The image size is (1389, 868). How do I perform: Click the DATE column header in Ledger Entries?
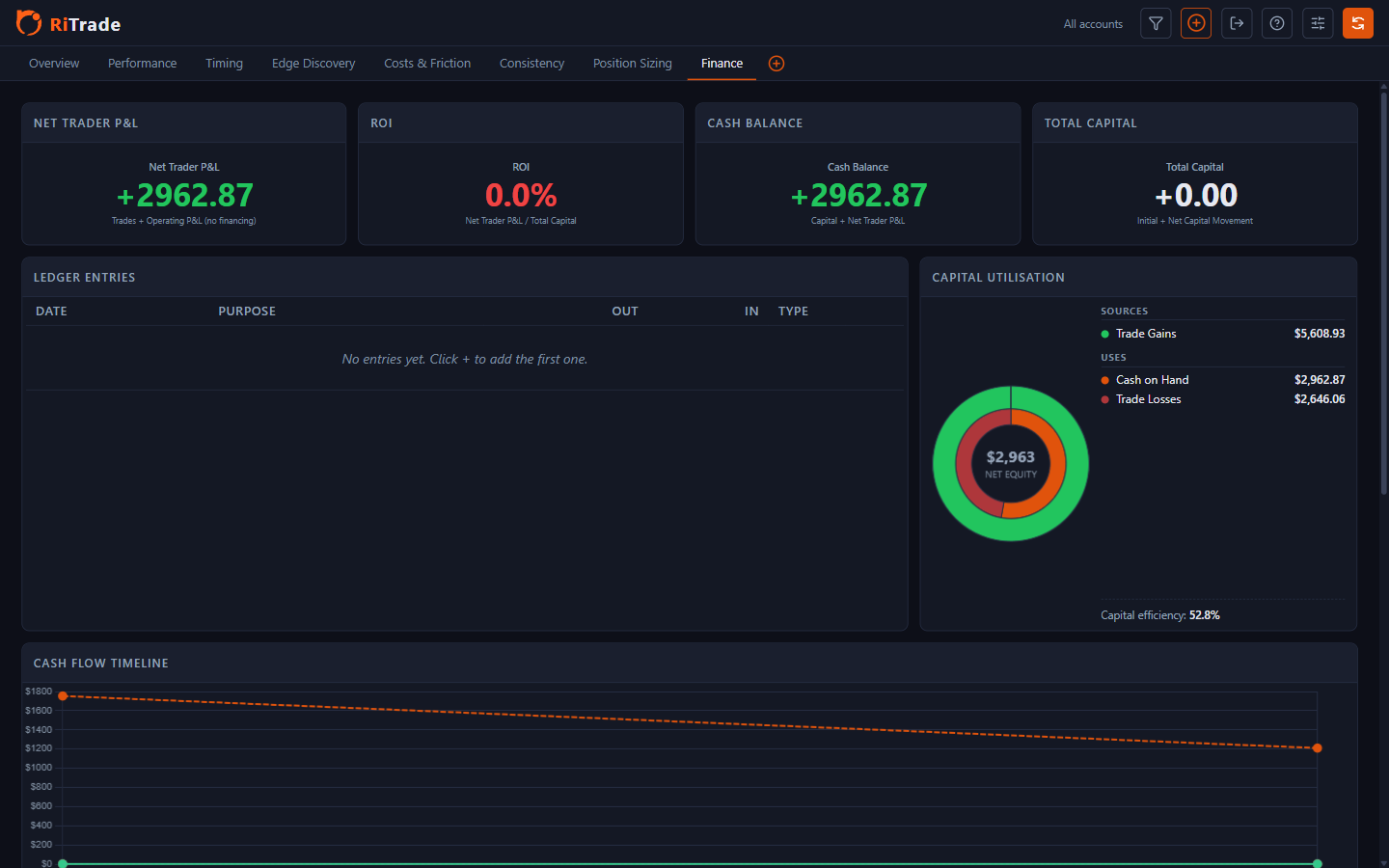pos(51,312)
